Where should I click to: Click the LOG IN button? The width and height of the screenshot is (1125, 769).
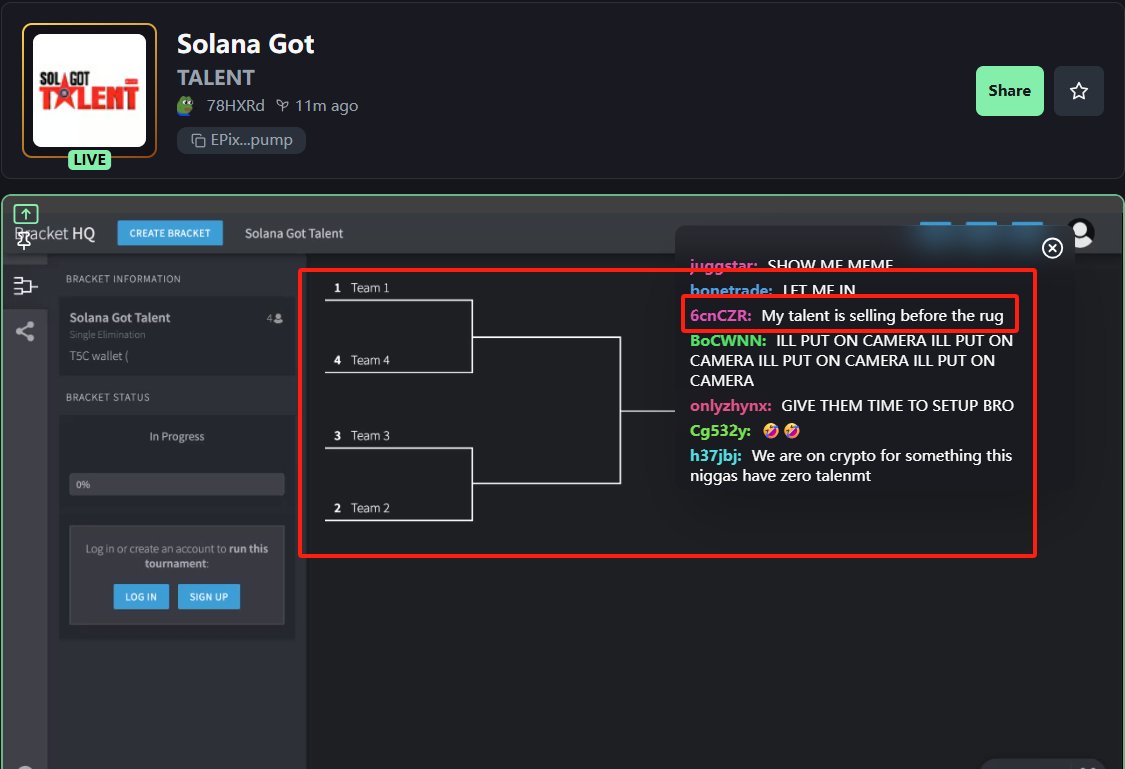[141, 597]
